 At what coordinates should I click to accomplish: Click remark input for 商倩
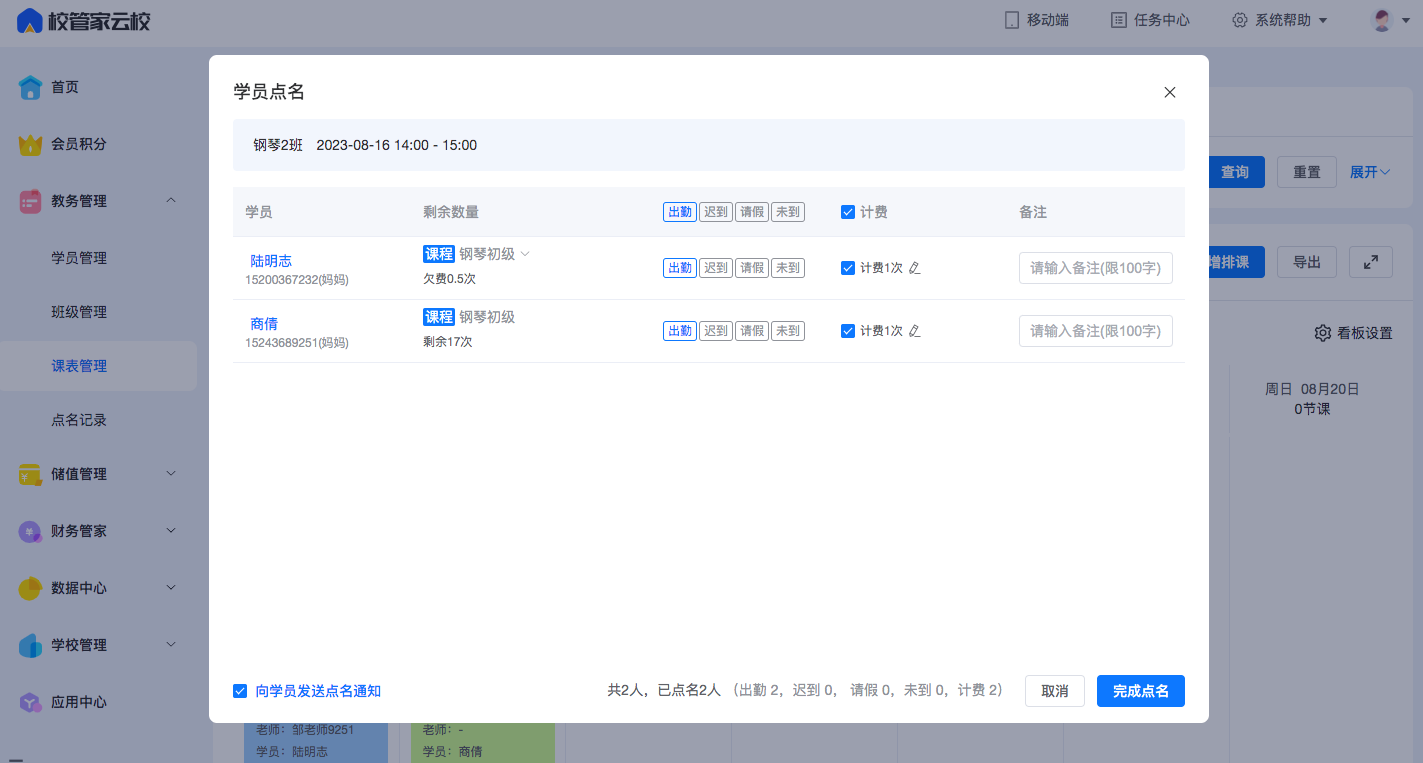[x=1096, y=331]
